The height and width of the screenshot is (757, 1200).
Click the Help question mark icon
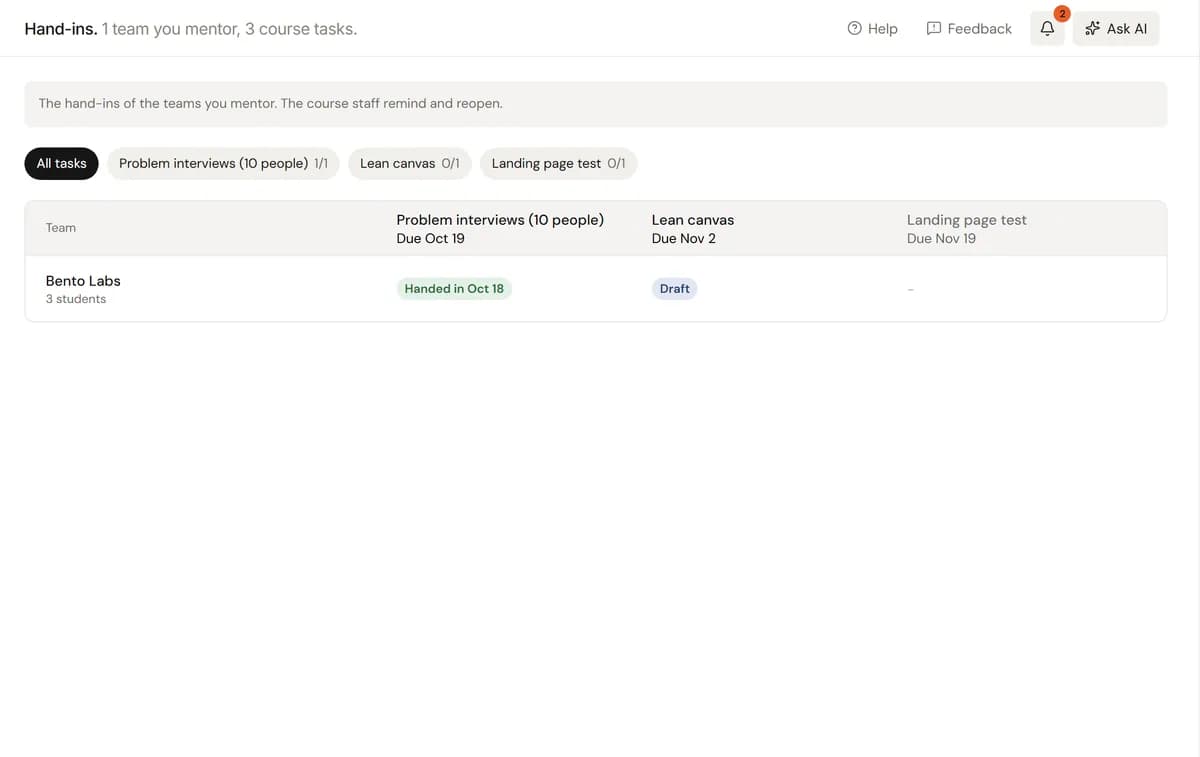point(854,28)
